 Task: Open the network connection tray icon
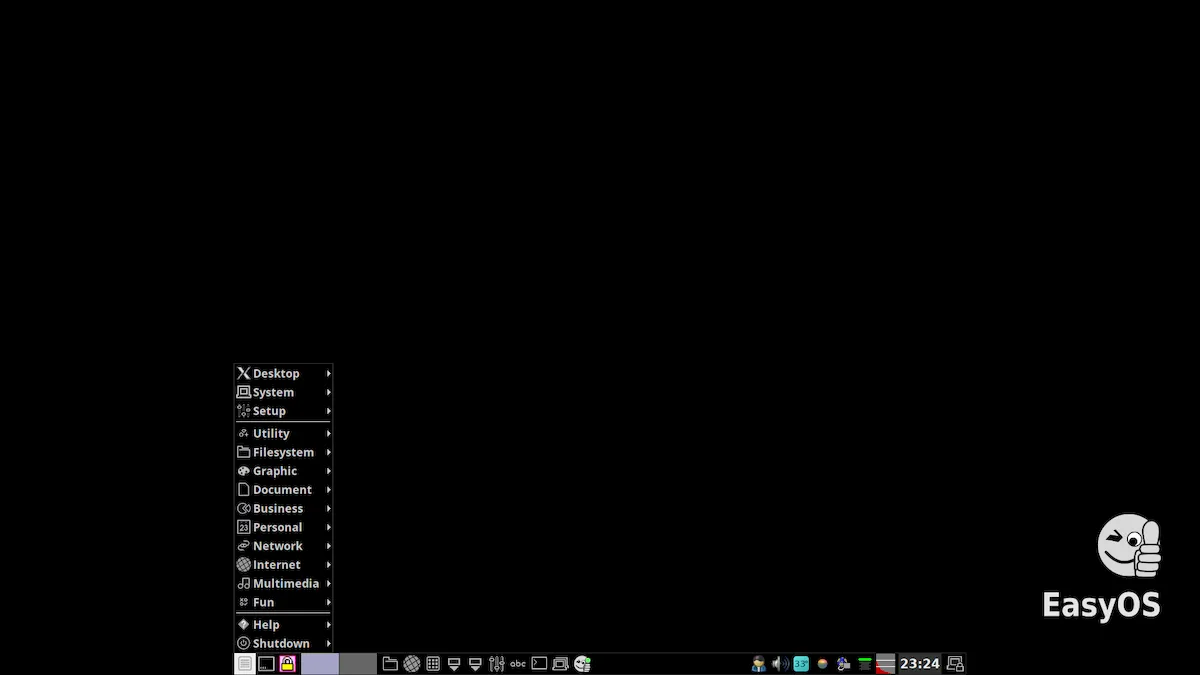coord(843,663)
